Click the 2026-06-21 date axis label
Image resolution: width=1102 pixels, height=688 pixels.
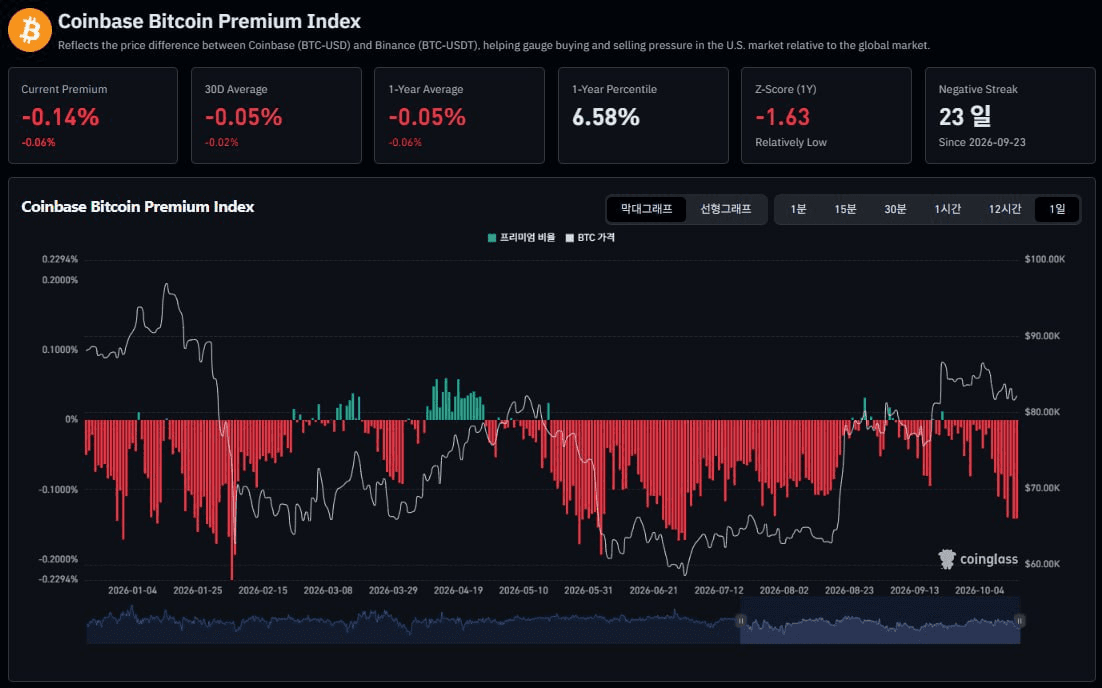(x=654, y=590)
